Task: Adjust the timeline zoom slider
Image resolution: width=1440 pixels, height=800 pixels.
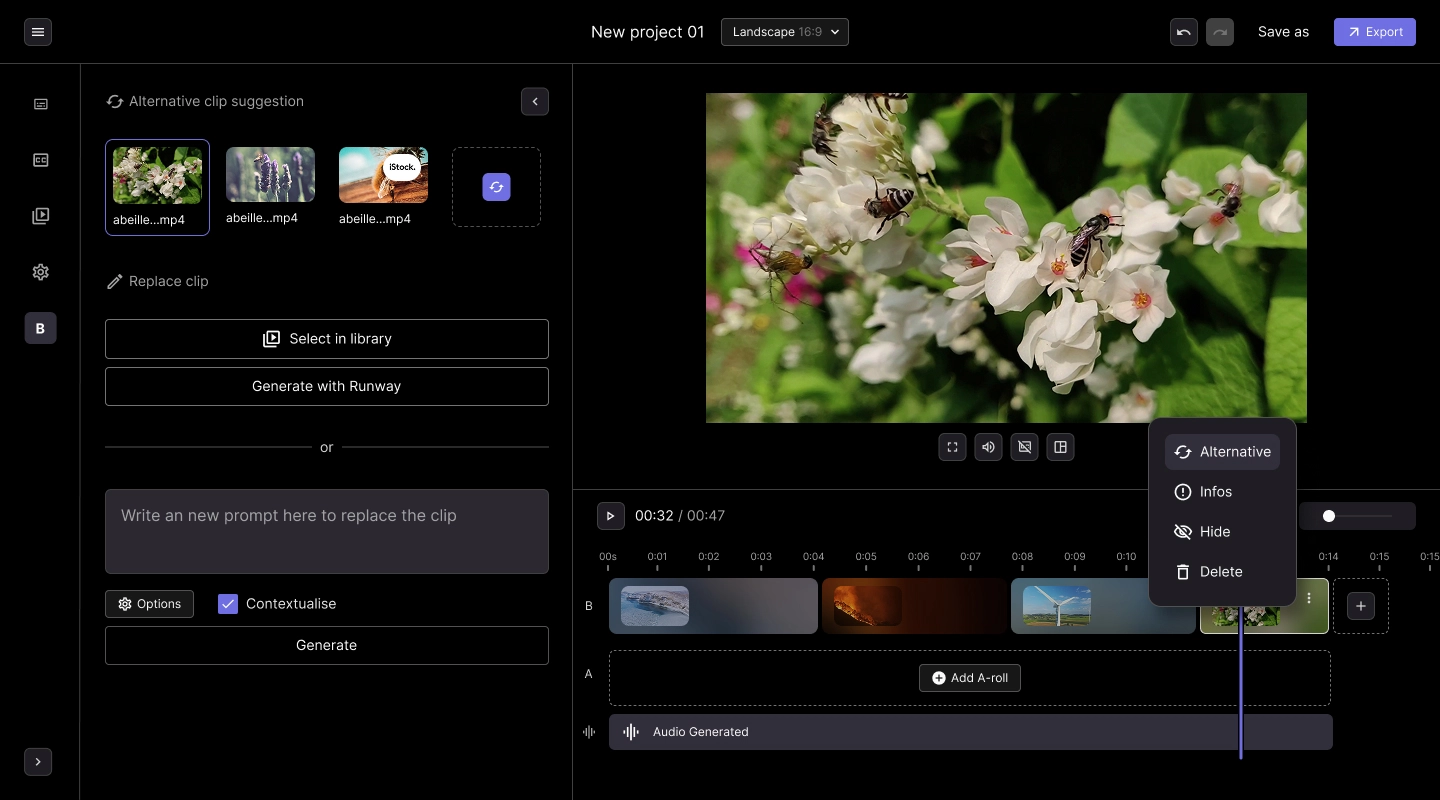Action: click(1329, 516)
